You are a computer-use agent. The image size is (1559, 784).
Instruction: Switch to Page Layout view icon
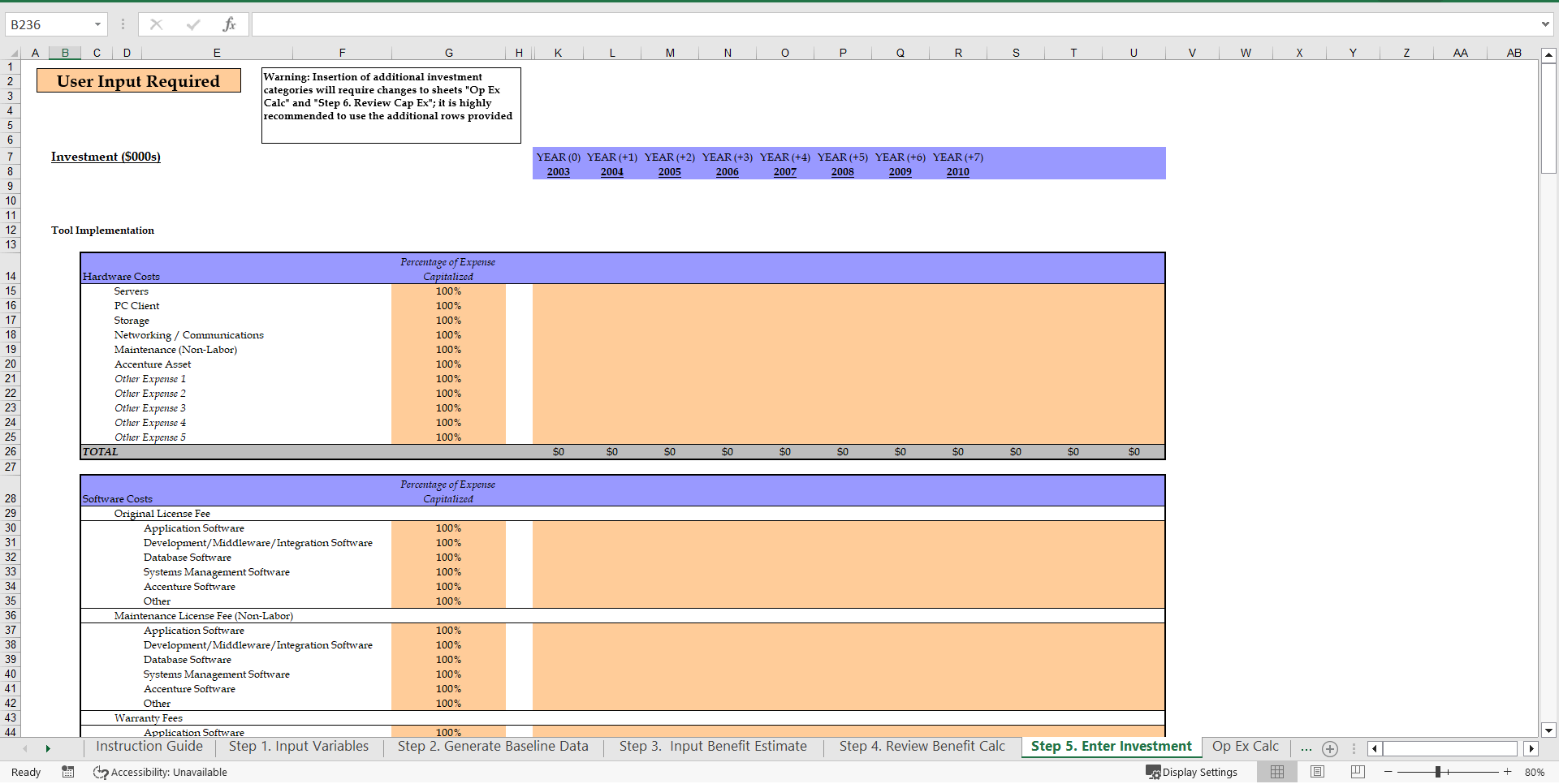coord(1316,772)
